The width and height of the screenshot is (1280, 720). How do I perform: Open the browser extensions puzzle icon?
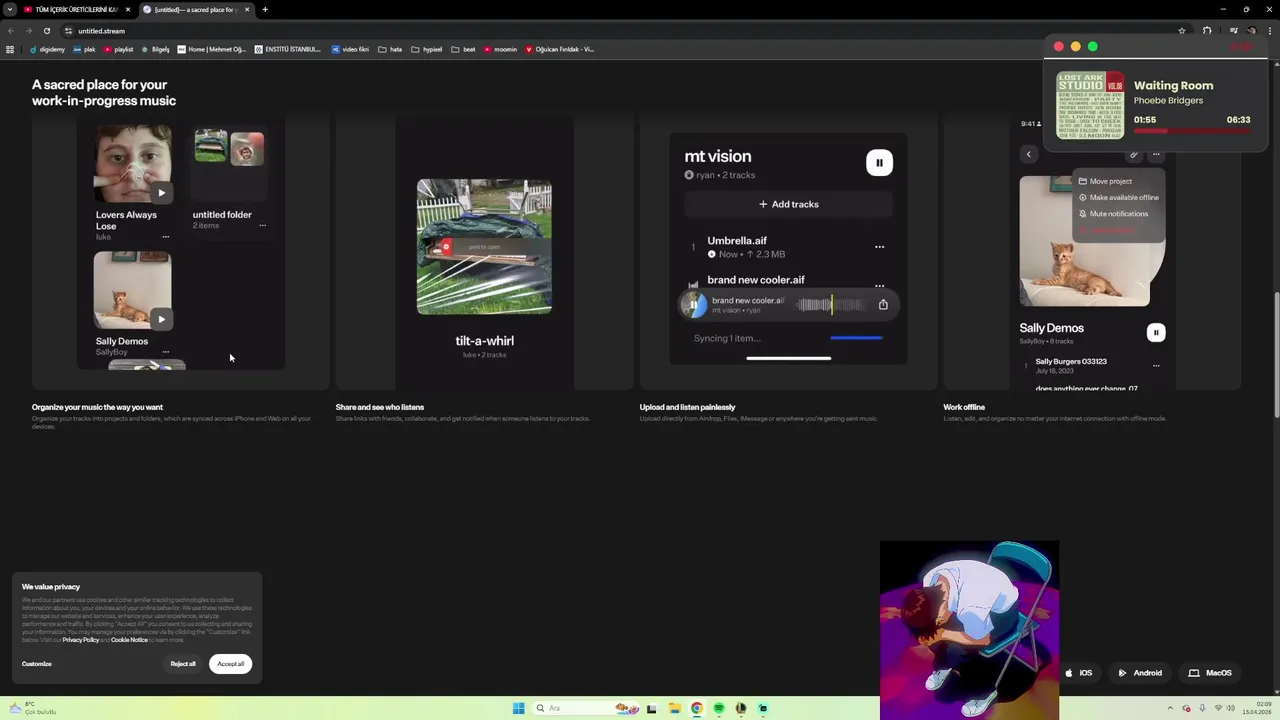click(x=1208, y=31)
